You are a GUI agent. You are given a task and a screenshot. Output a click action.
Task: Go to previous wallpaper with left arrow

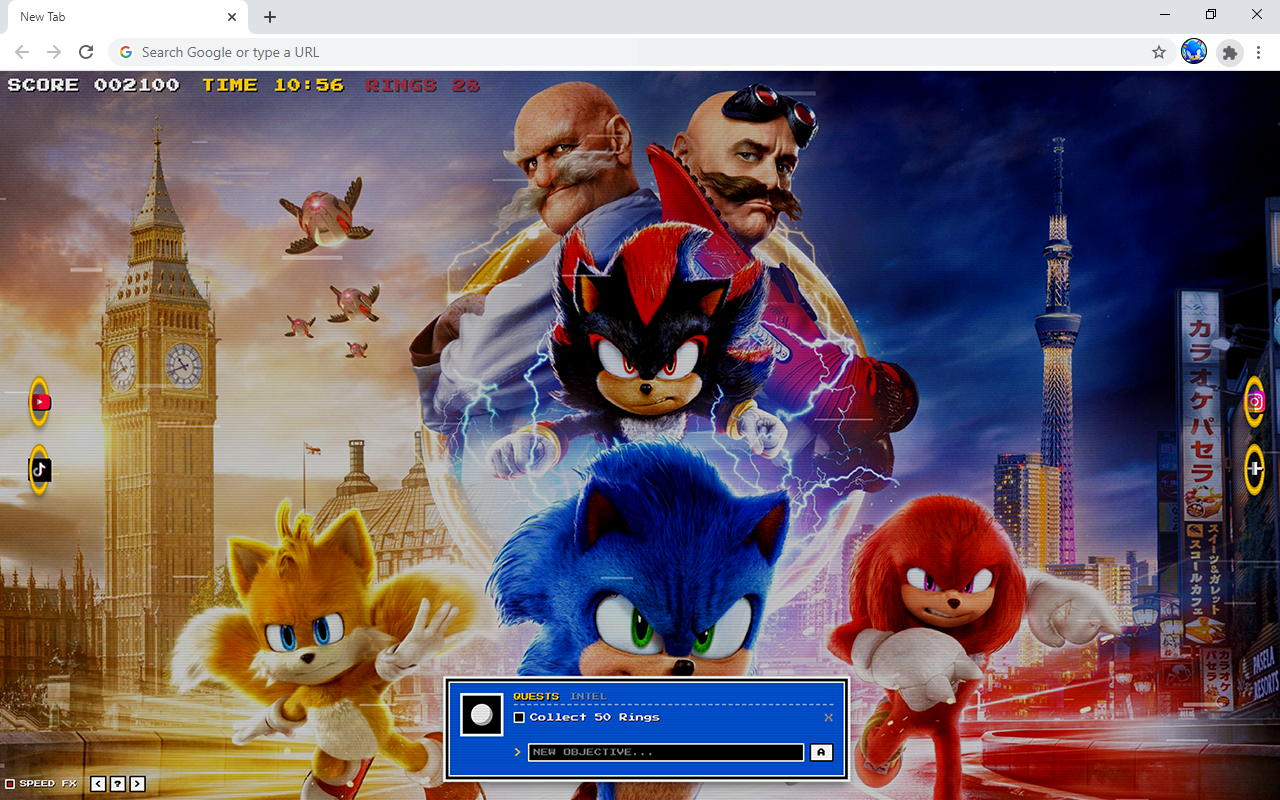point(98,784)
